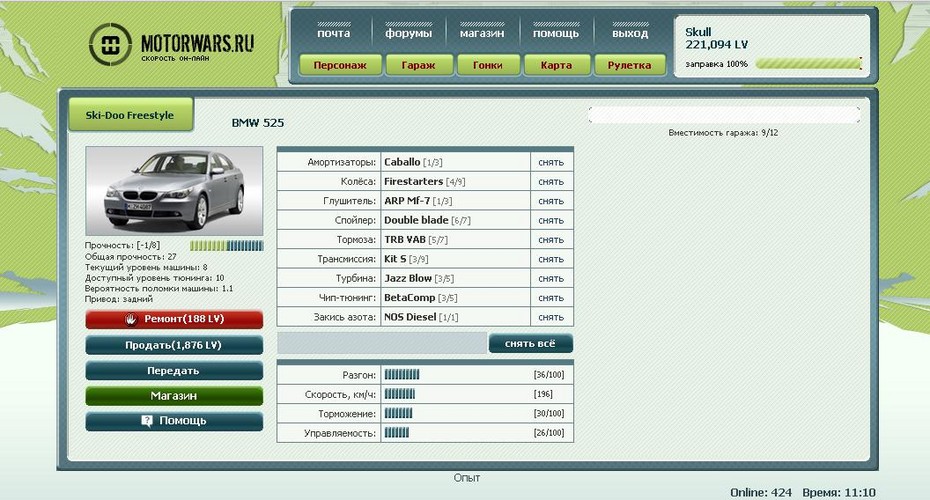The height and width of the screenshot is (500, 930).
Task: Click the Firestarters part name
Action: coord(413,181)
